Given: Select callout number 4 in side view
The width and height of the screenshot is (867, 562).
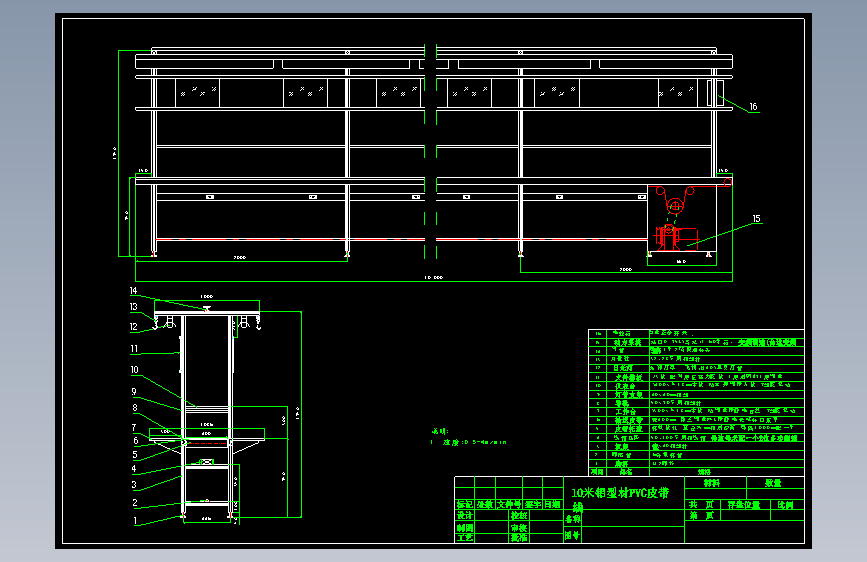Looking at the screenshot, I should pos(134,469).
